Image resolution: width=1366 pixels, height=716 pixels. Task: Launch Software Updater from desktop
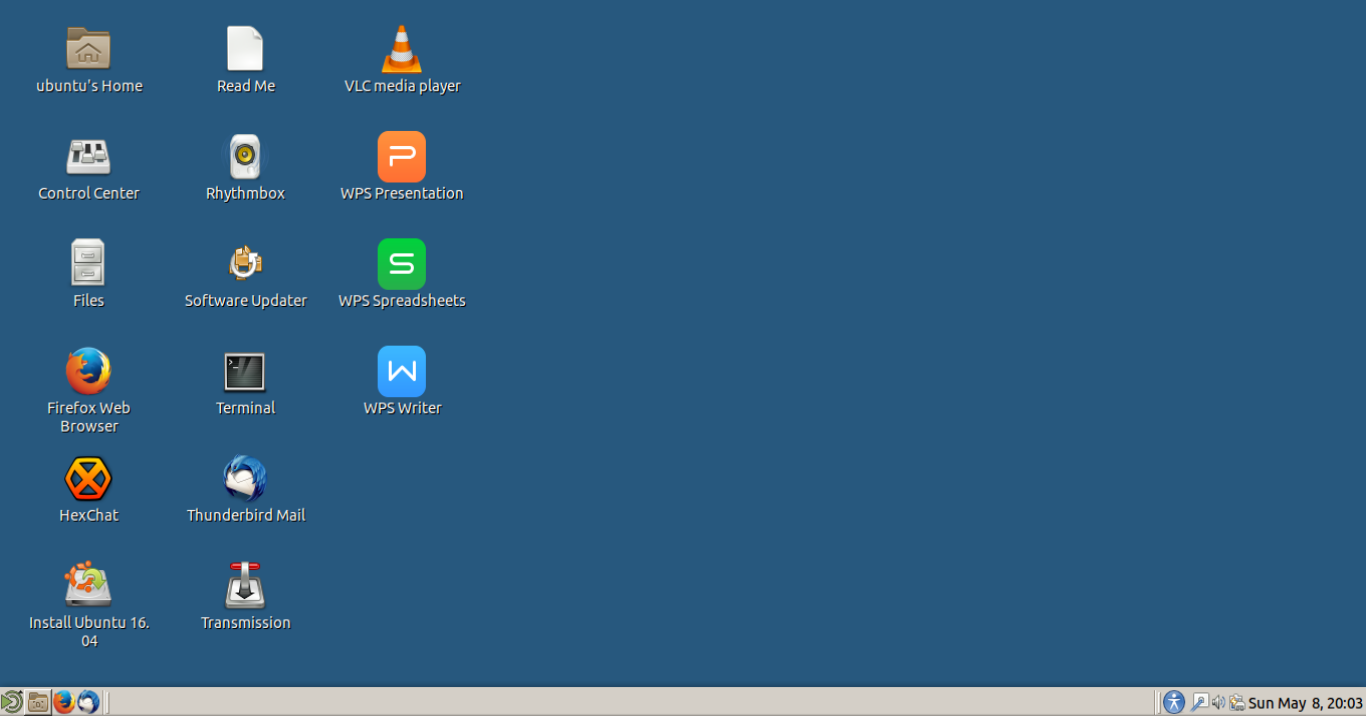pyautogui.click(x=245, y=263)
